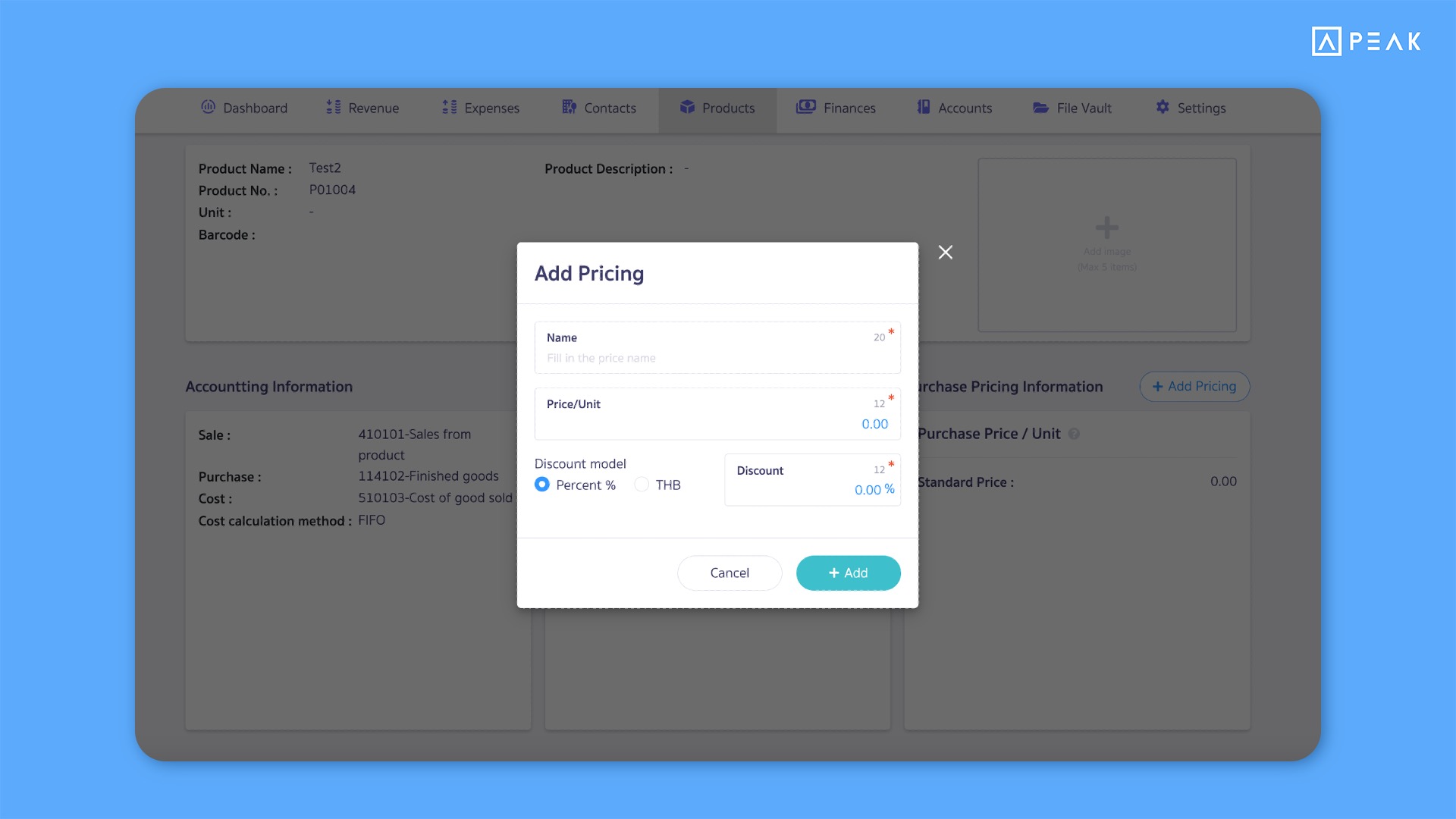Click the Name price field input
The width and height of the screenshot is (1456, 819).
point(717,357)
